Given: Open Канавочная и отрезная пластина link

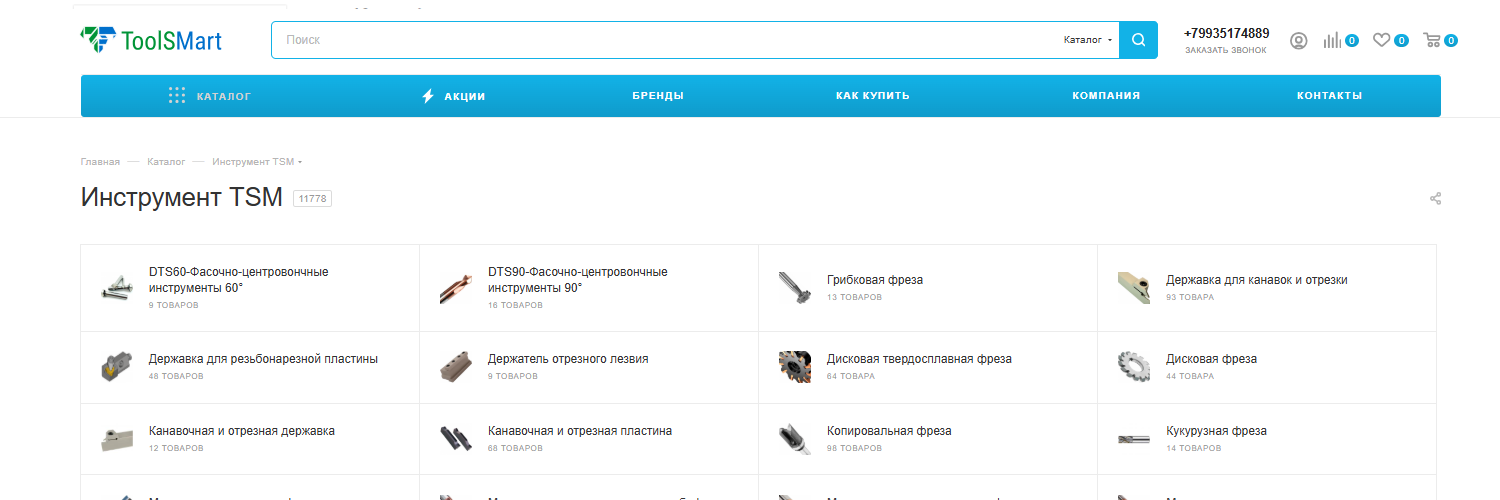Looking at the screenshot, I should pos(580,431).
